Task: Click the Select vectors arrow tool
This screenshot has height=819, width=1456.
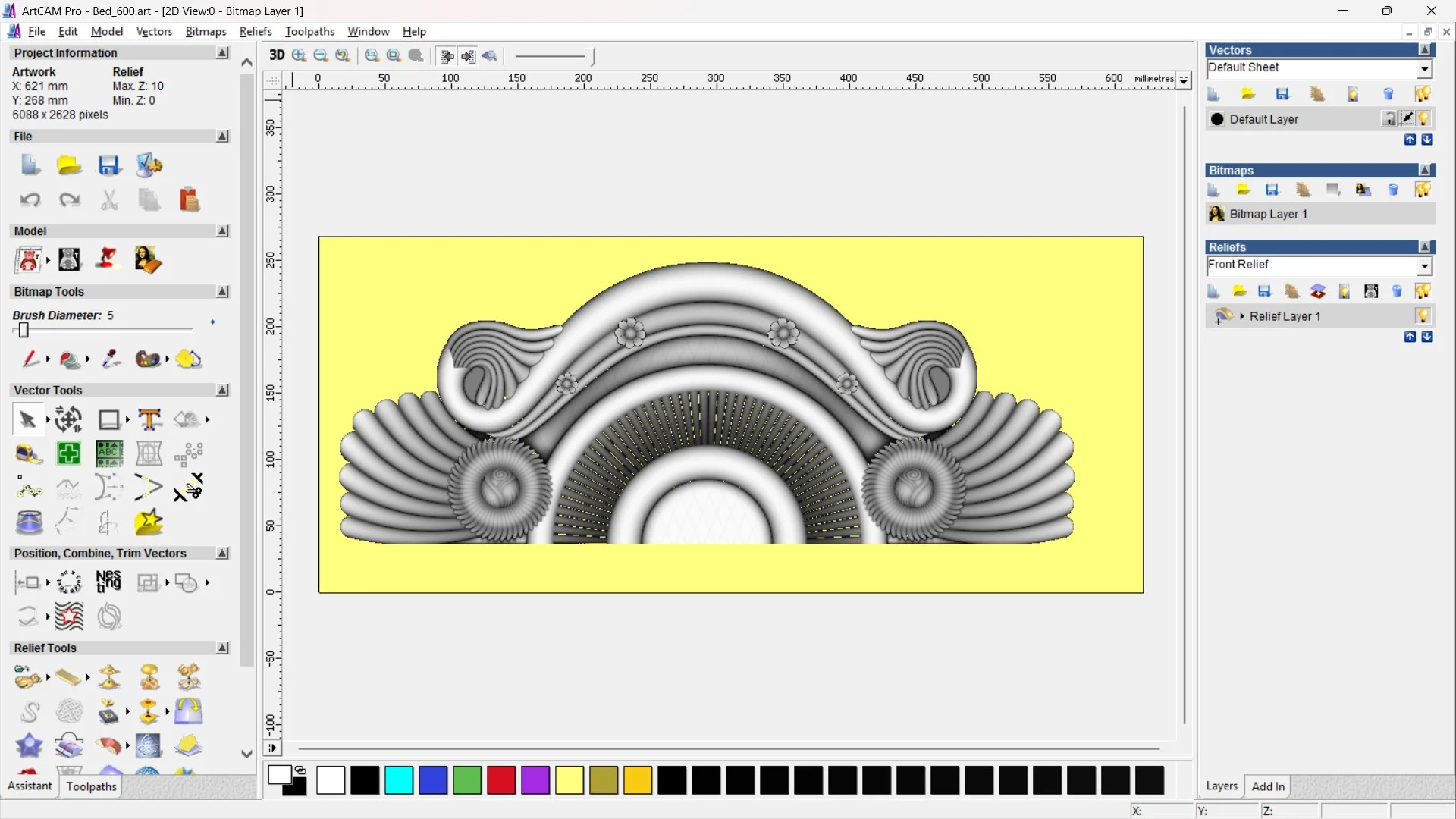Action: click(28, 419)
